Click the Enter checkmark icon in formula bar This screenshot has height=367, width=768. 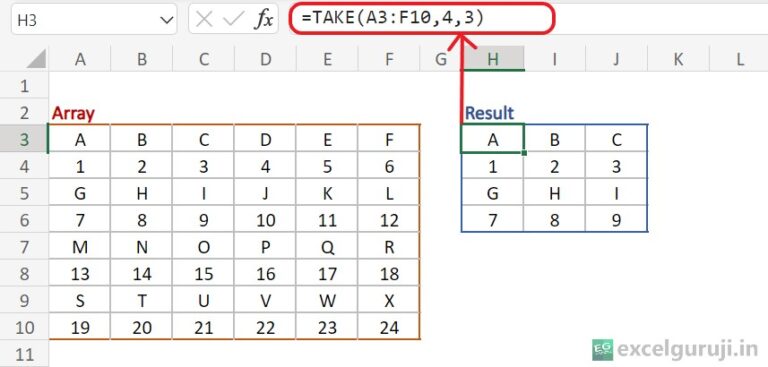click(x=233, y=20)
